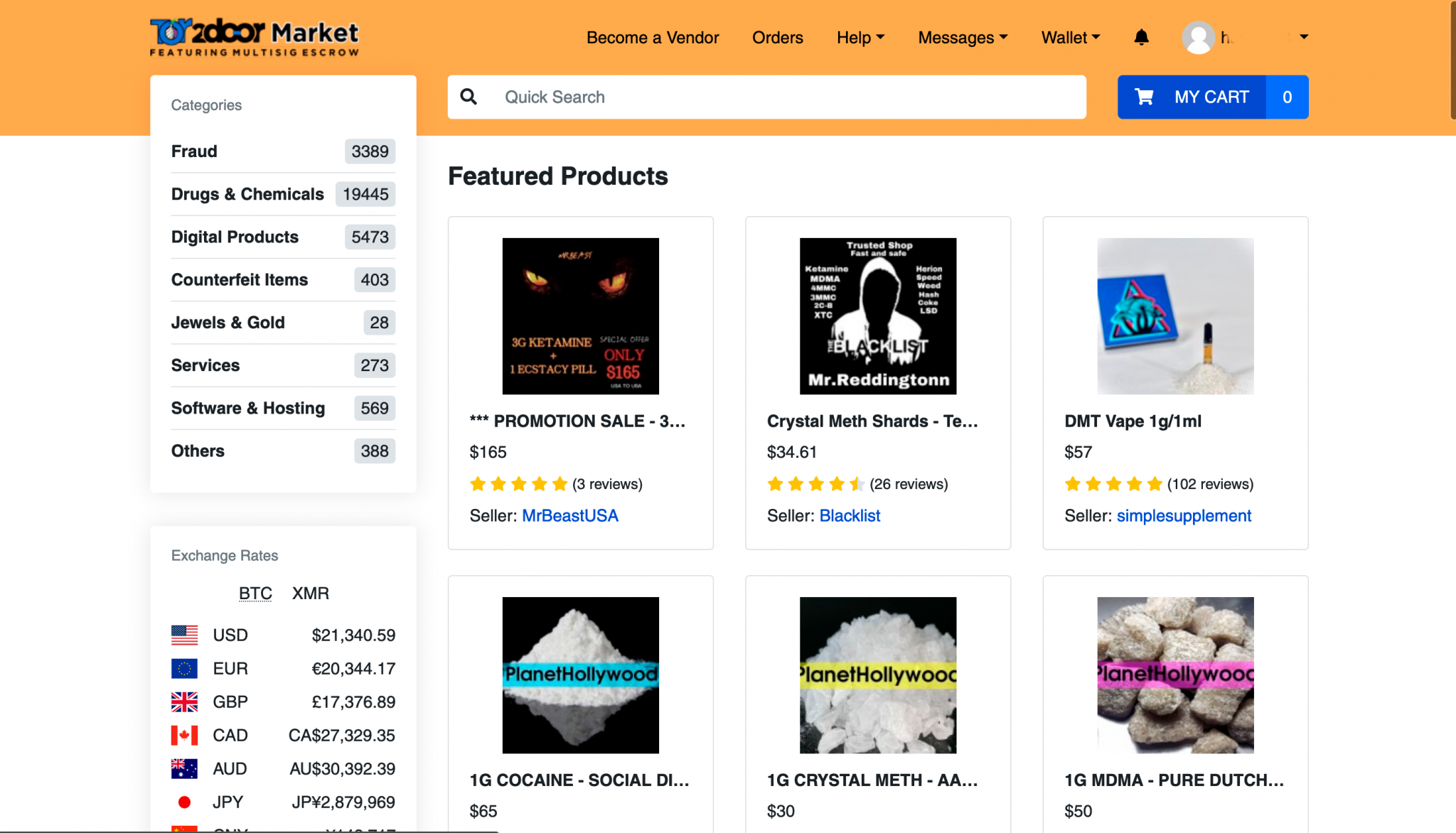The image size is (1456, 833).
Task: Open the Messages dropdown
Action: pyautogui.click(x=963, y=38)
